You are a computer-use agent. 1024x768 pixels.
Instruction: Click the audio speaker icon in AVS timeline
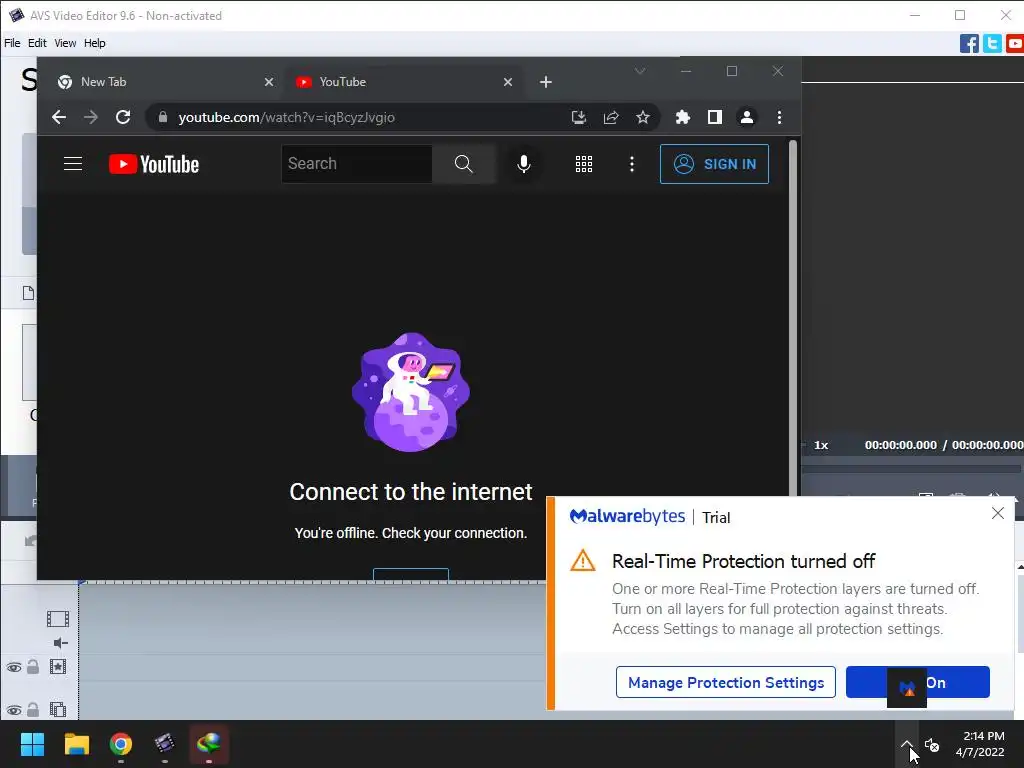pos(60,643)
